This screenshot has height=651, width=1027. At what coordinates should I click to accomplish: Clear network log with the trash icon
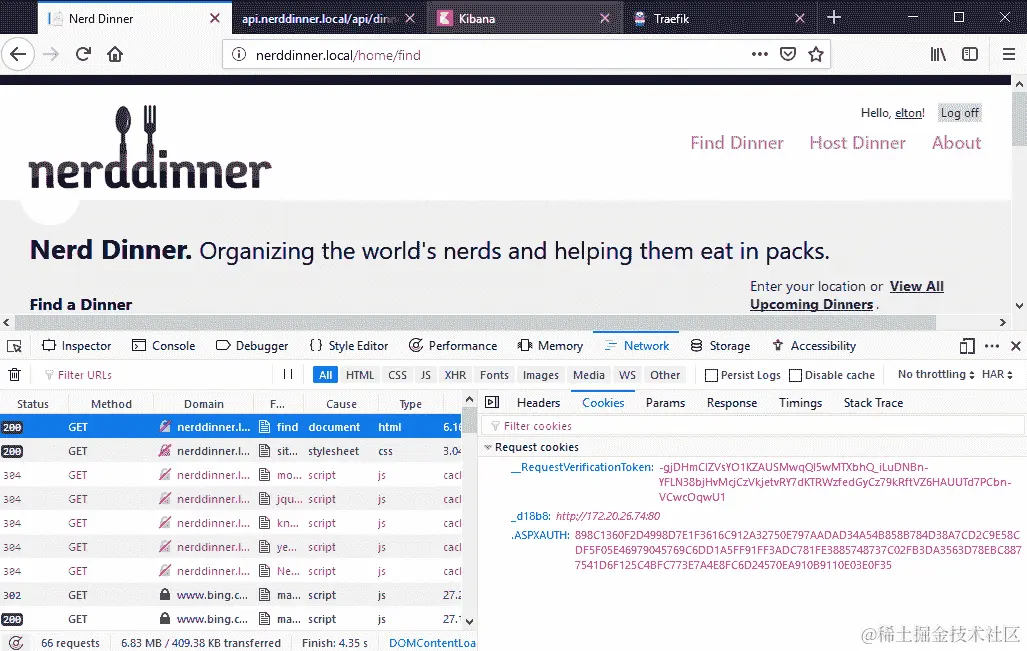click(x=14, y=375)
